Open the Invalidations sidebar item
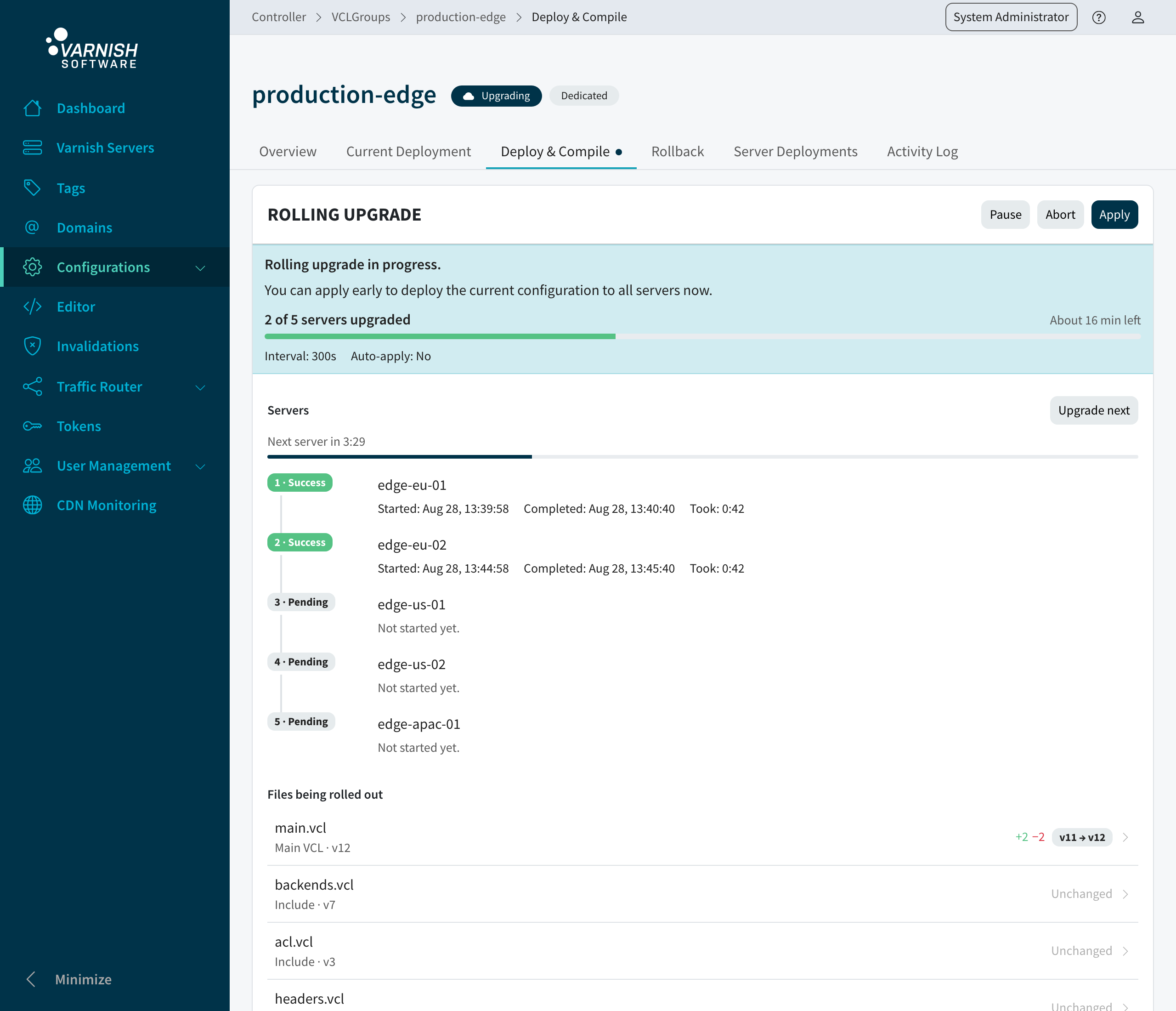This screenshot has height=1011, width=1176. click(x=115, y=346)
